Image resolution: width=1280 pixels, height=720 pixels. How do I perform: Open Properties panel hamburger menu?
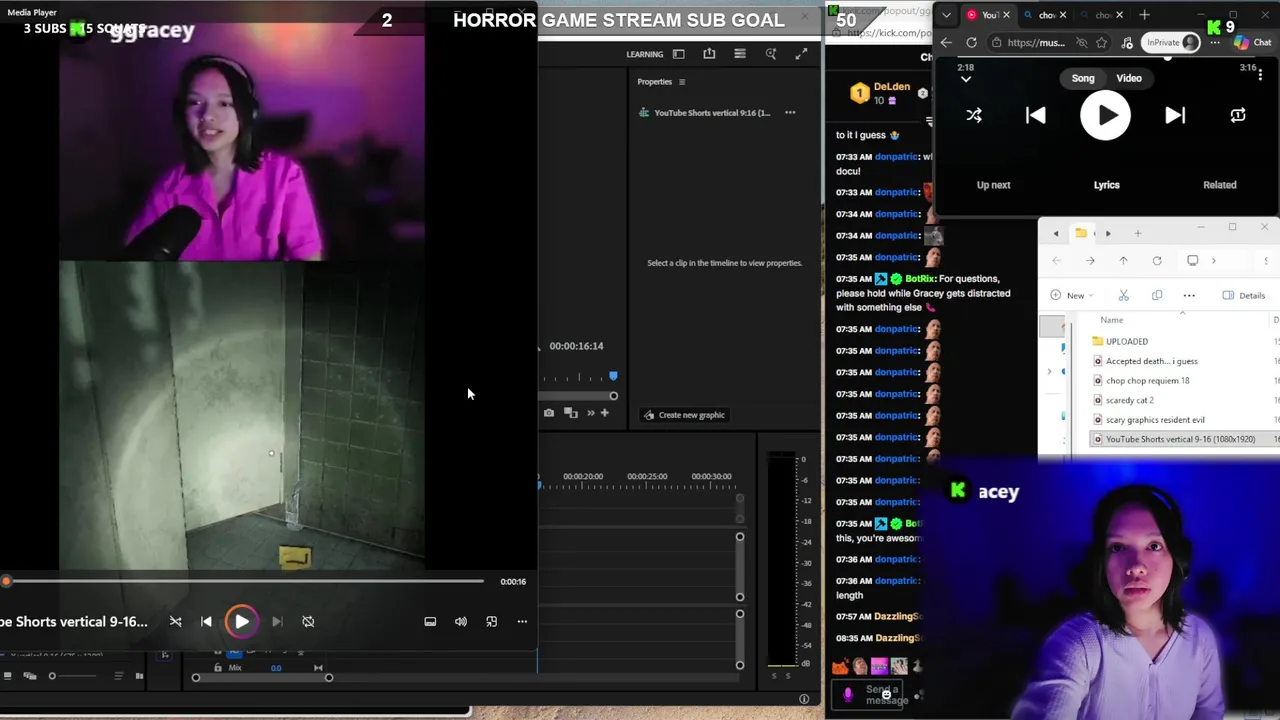[682, 82]
